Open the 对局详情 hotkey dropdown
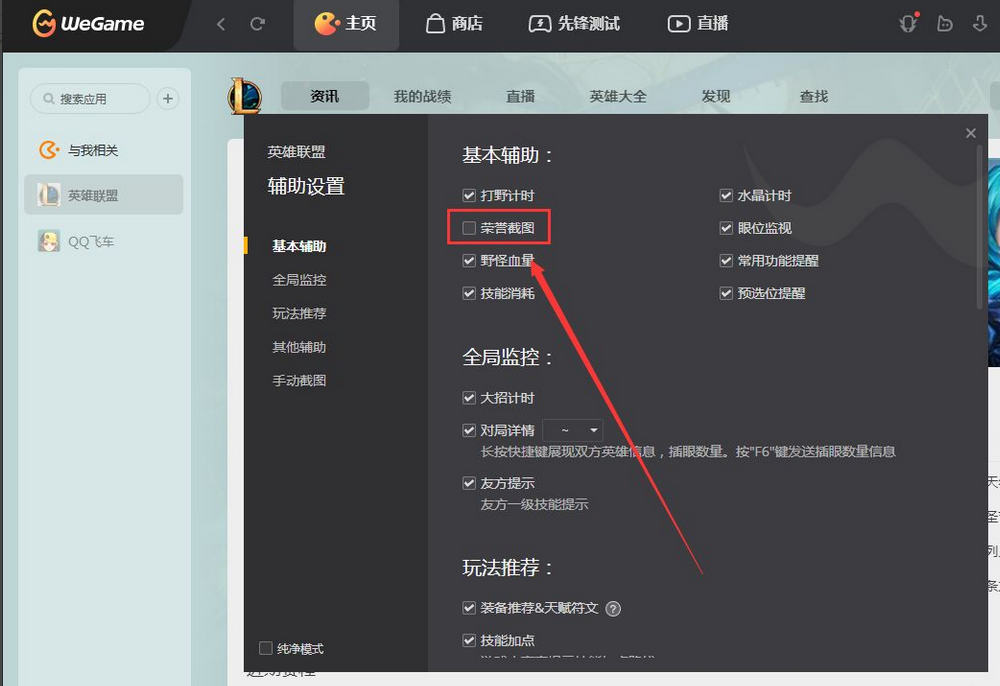This screenshot has height=686, width=1000. coord(572,430)
